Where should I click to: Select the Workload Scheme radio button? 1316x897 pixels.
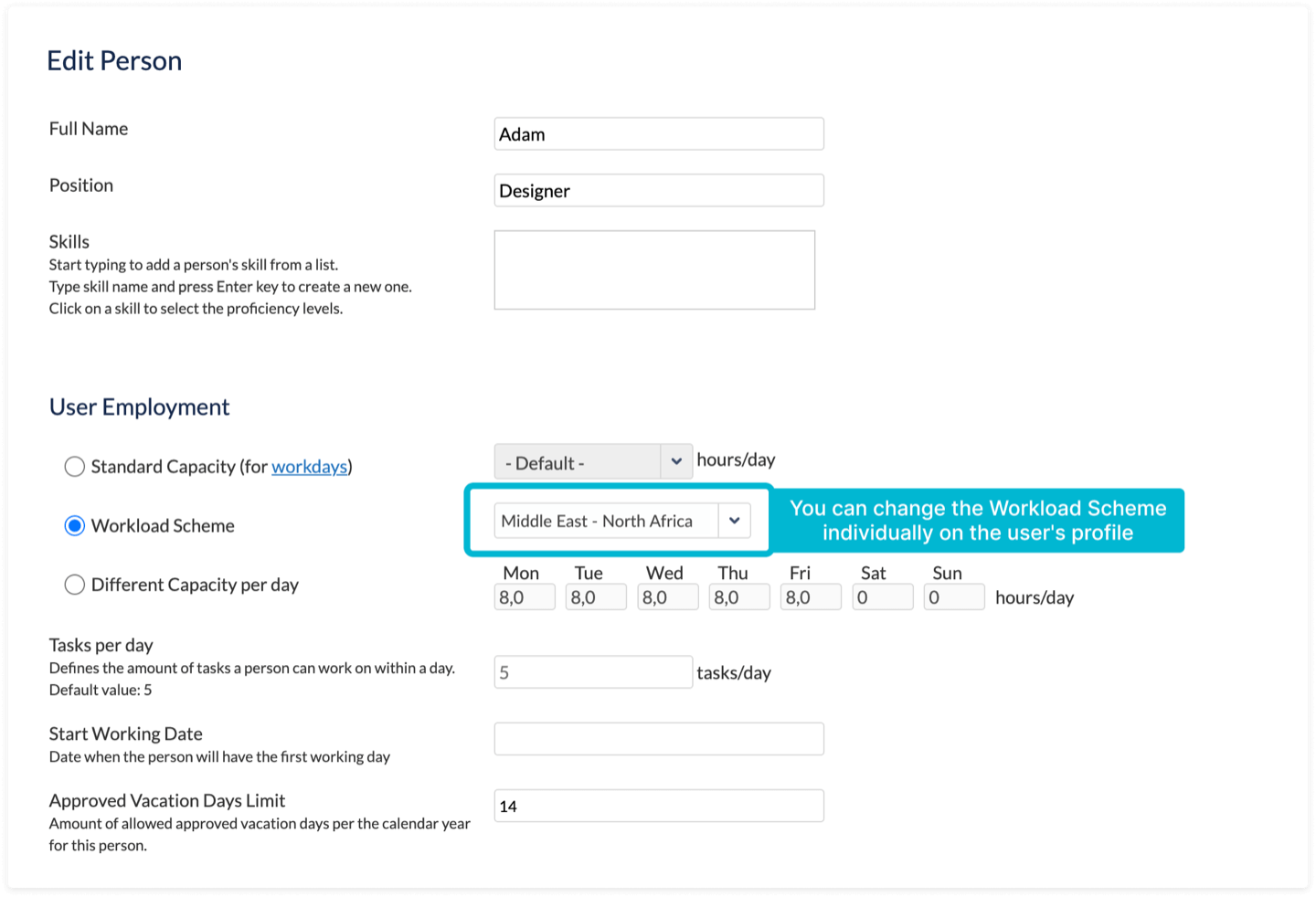(74, 526)
